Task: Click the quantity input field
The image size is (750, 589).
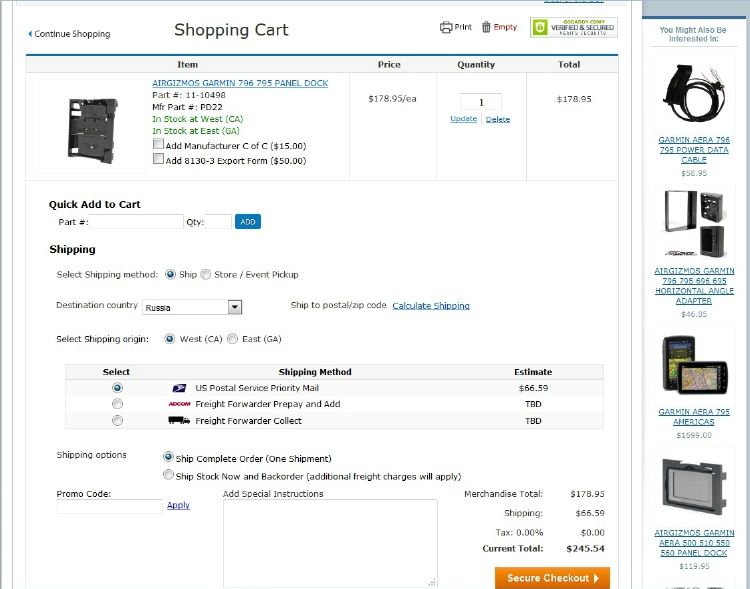Action: pos(481,102)
